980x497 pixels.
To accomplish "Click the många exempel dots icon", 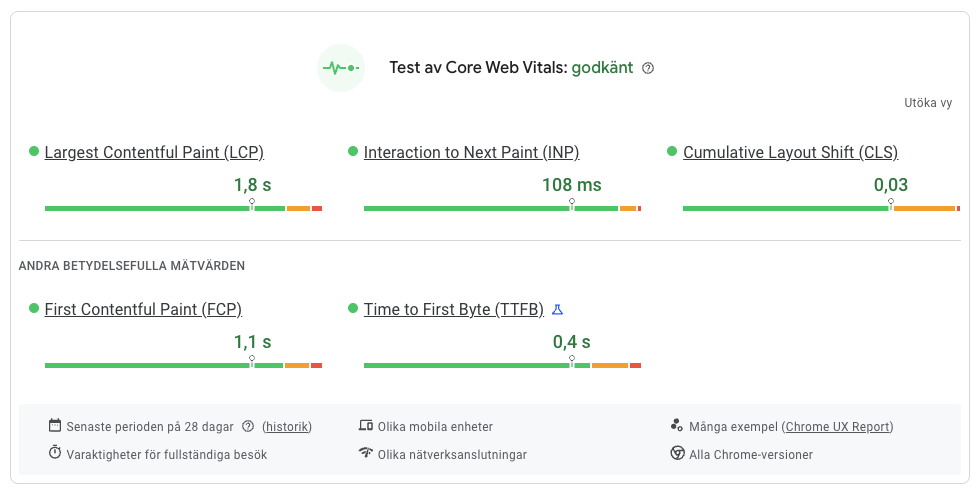I will pos(678,426).
